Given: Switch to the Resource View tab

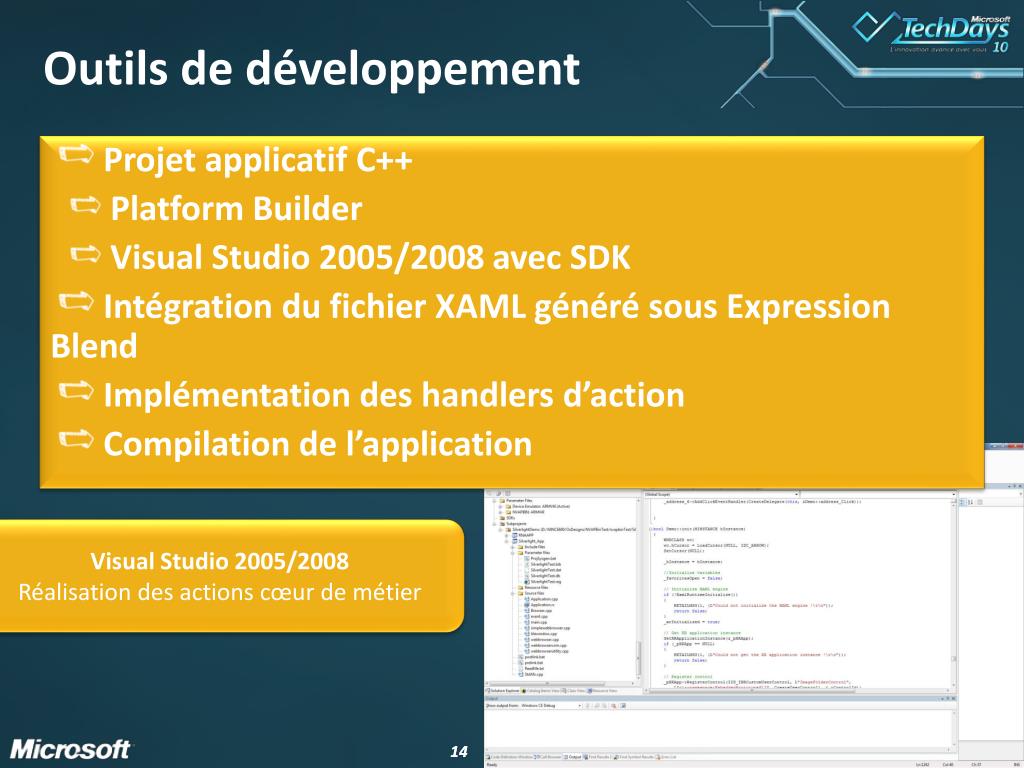Looking at the screenshot, I should pyautogui.click(x=601, y=691).
